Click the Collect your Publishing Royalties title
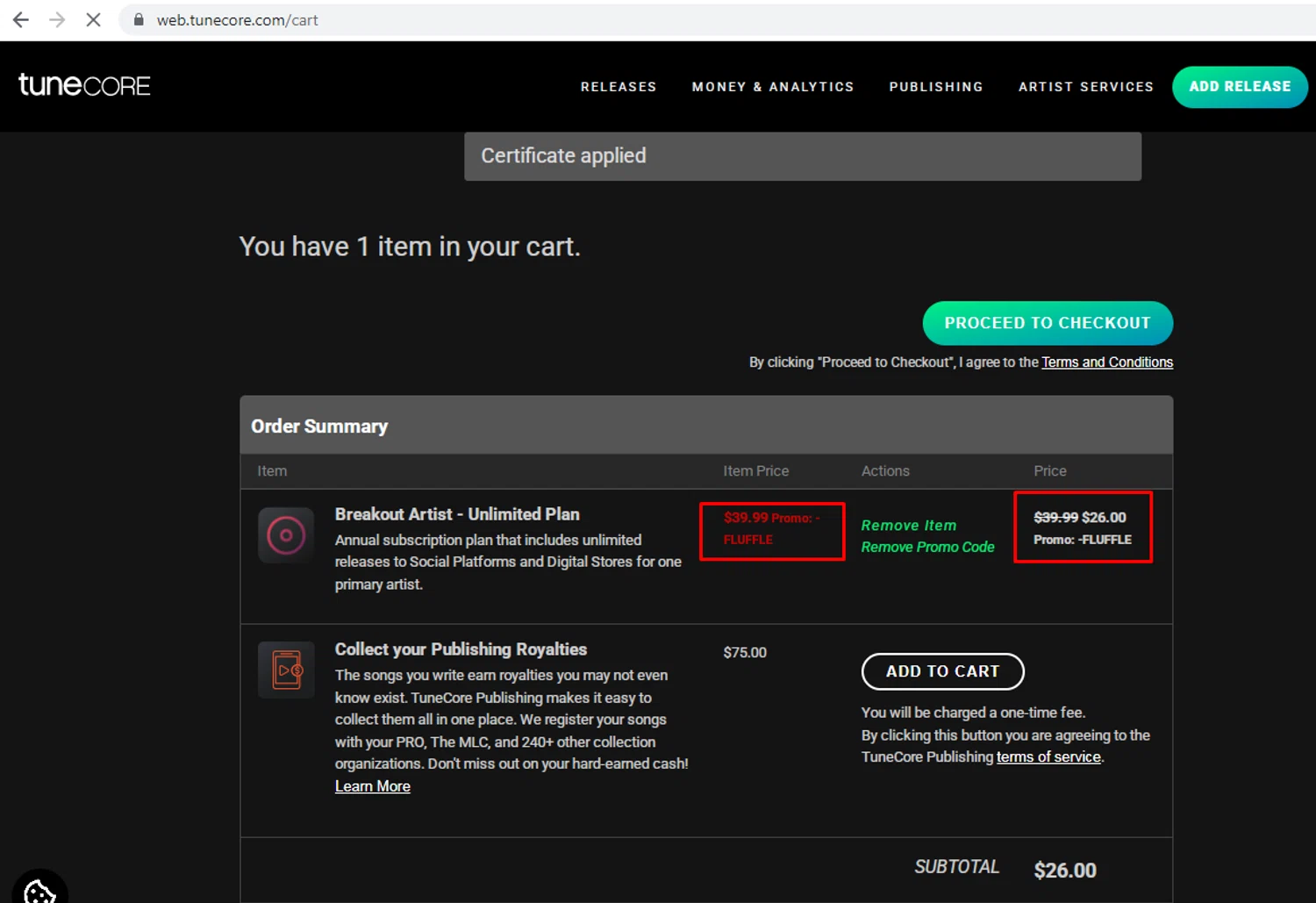The image size is (1316, 903). tap(461, 649)
